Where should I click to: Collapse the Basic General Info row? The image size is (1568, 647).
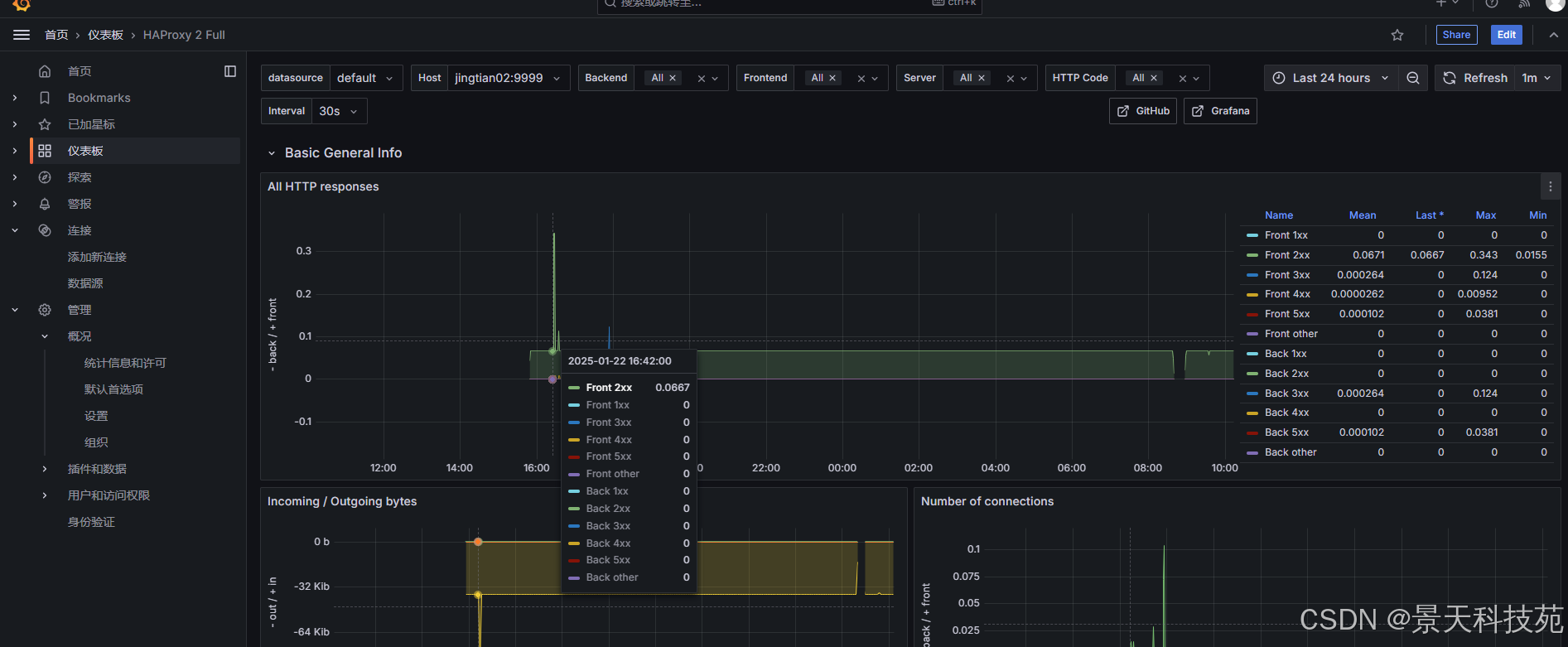tap(271, 153)
